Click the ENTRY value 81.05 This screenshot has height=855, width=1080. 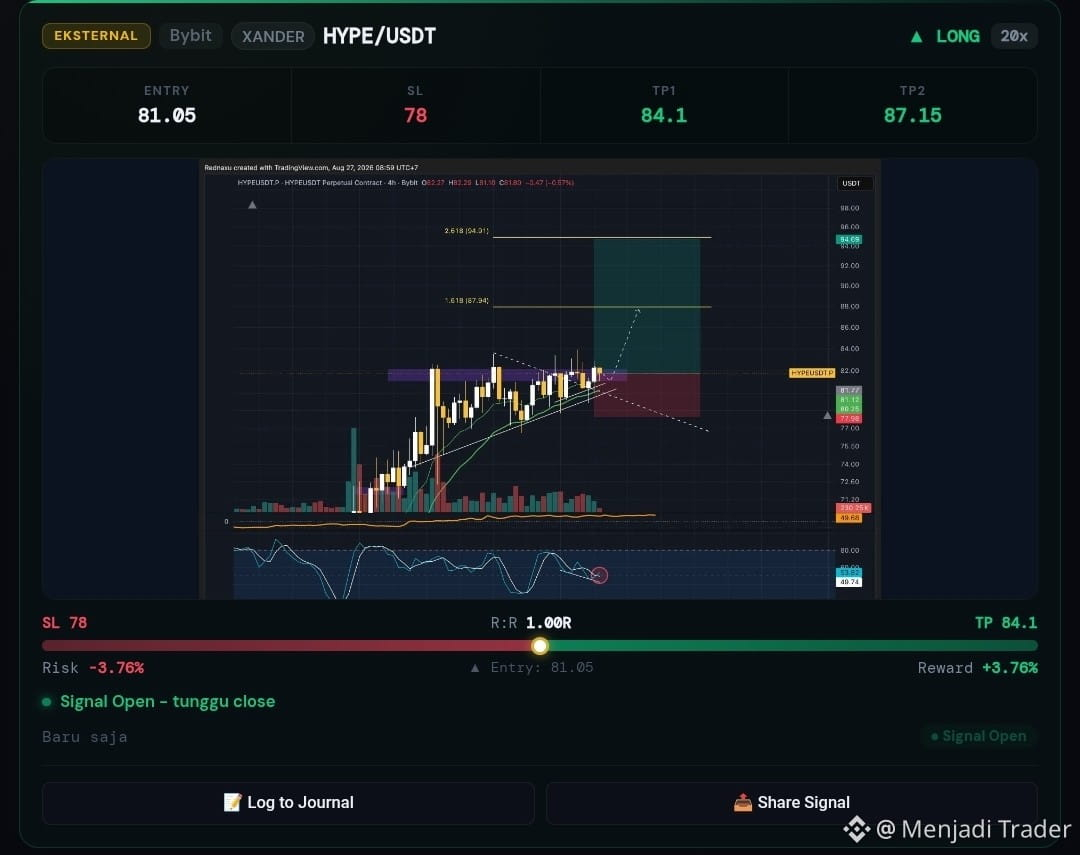167,115
